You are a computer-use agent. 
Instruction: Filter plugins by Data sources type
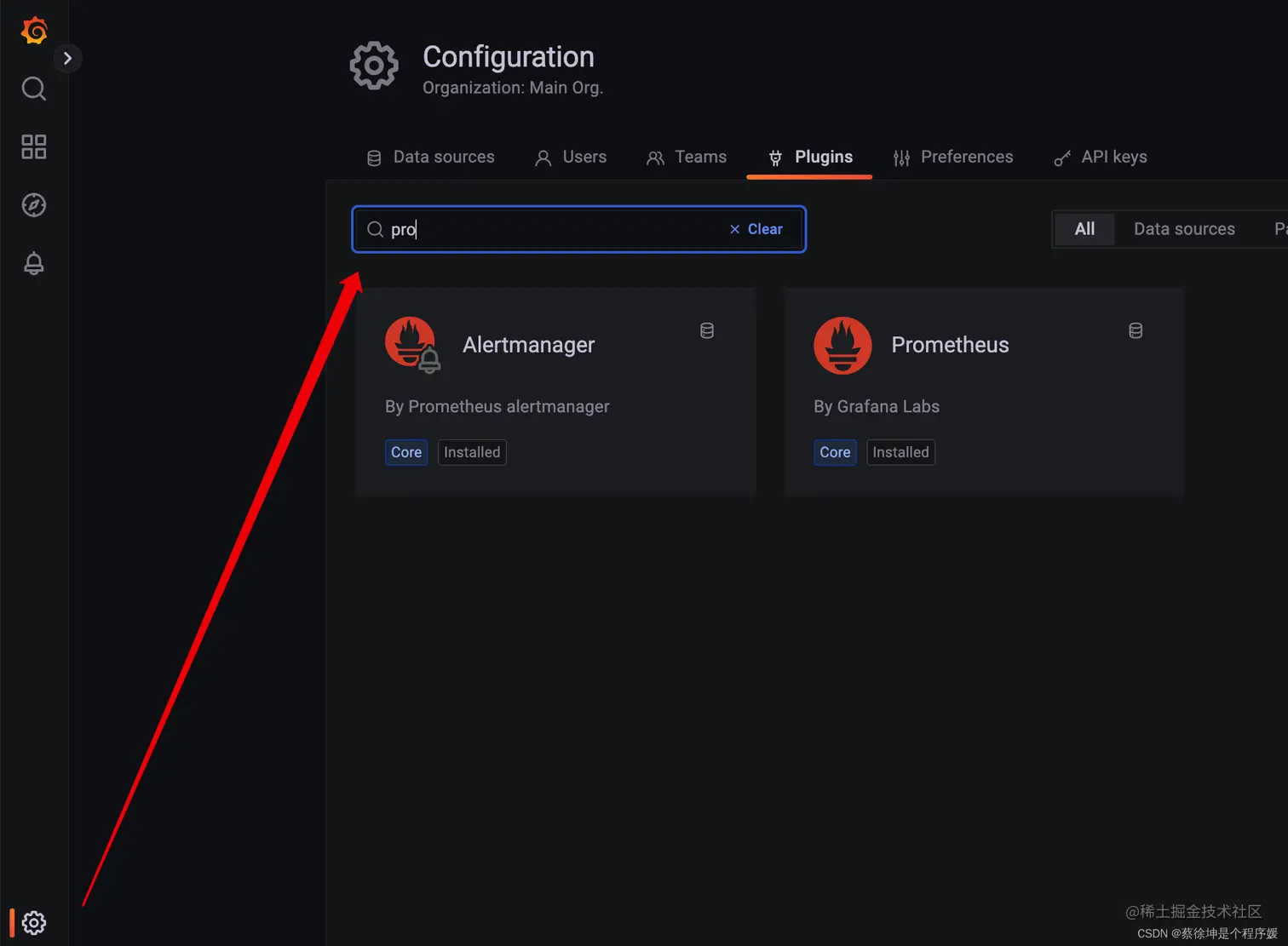pos(1184,229)
